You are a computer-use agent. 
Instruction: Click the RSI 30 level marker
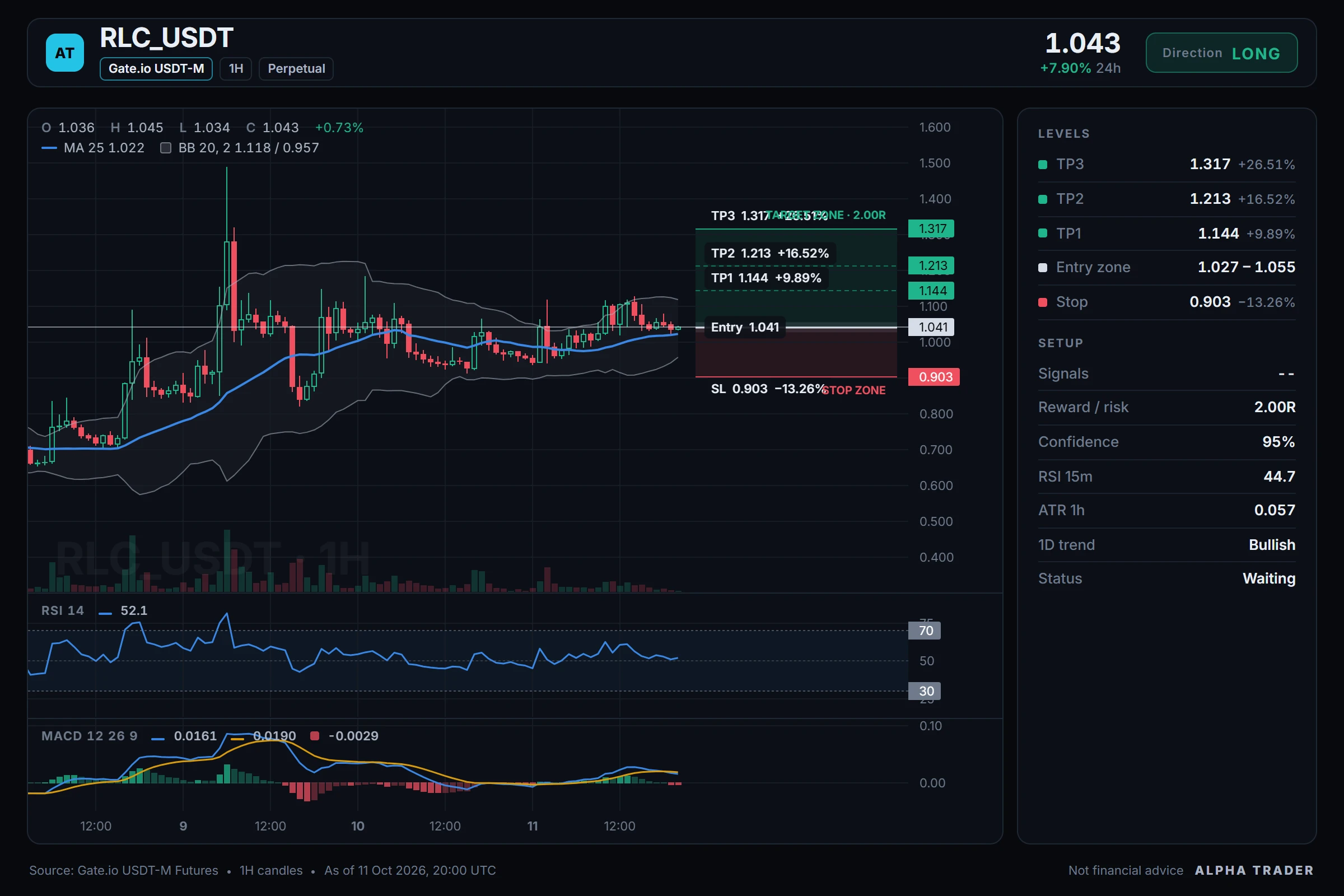coord(925,692)
